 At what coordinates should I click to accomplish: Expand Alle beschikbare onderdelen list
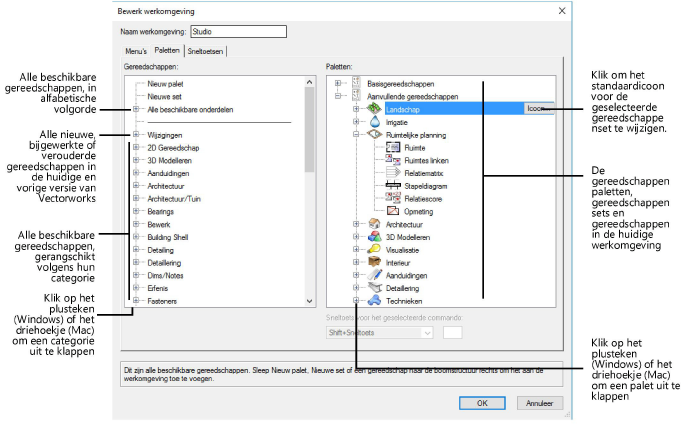click(x=135, y=108)
